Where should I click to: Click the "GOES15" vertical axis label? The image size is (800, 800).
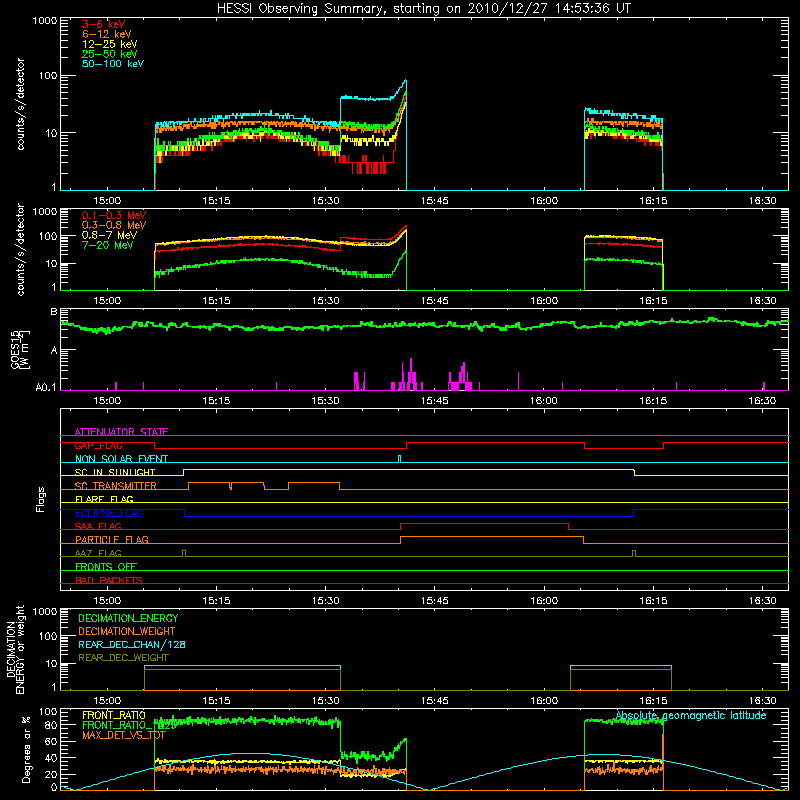pos(16,349)
